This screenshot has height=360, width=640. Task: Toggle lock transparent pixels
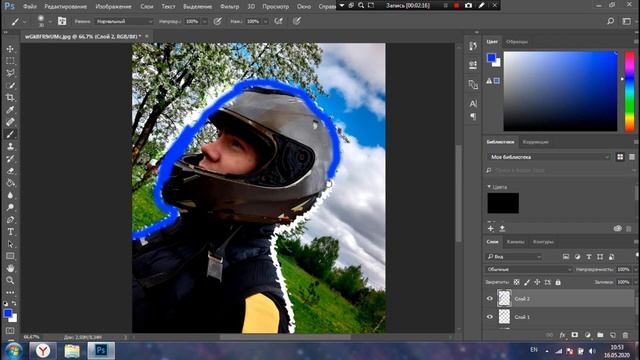(517, 282)
